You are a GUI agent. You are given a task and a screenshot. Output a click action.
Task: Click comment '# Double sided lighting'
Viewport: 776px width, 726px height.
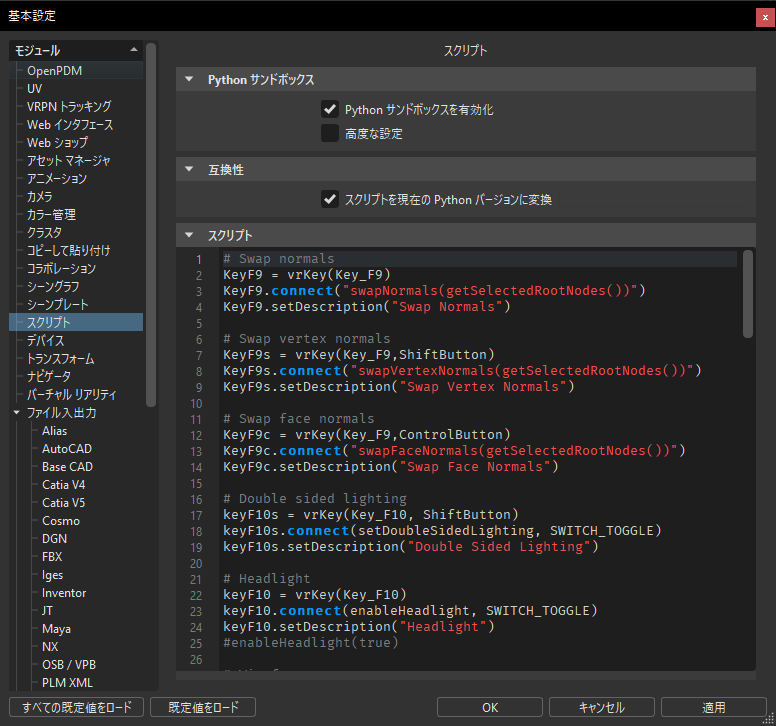click(x=315, y=498)
